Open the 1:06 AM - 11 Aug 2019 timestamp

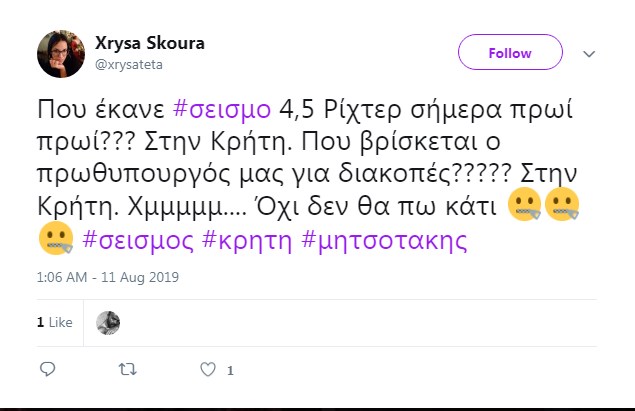coord(108,277)
